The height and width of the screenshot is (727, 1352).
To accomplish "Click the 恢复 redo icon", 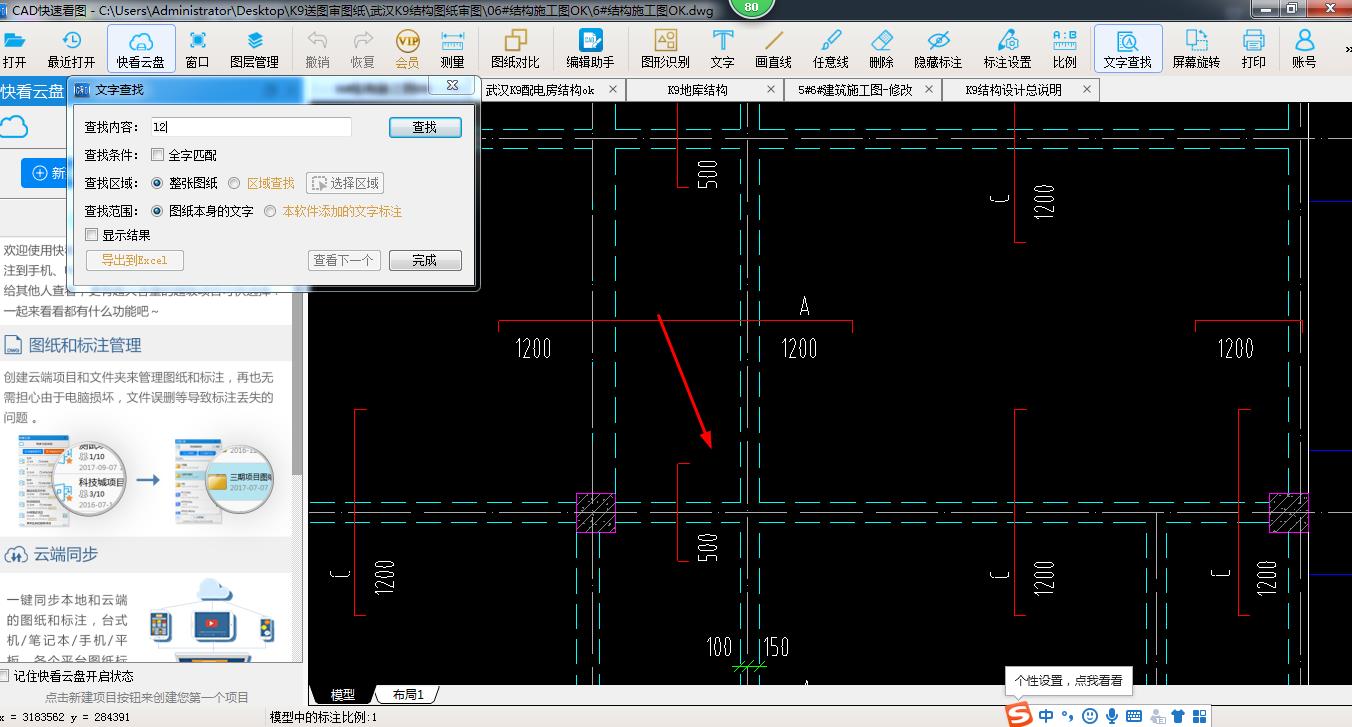I will tap(363, 49).
